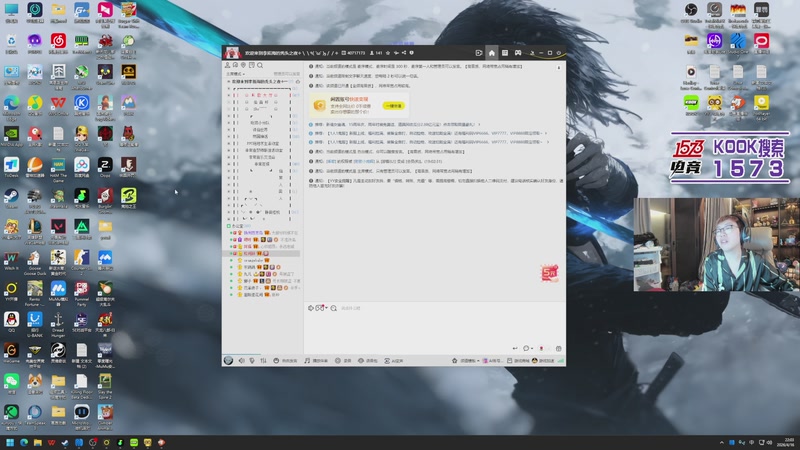Open the 5元 red envelope icon
Viewport: 800px width, 450px height.
pyautogui.click(x=549, y=273)
